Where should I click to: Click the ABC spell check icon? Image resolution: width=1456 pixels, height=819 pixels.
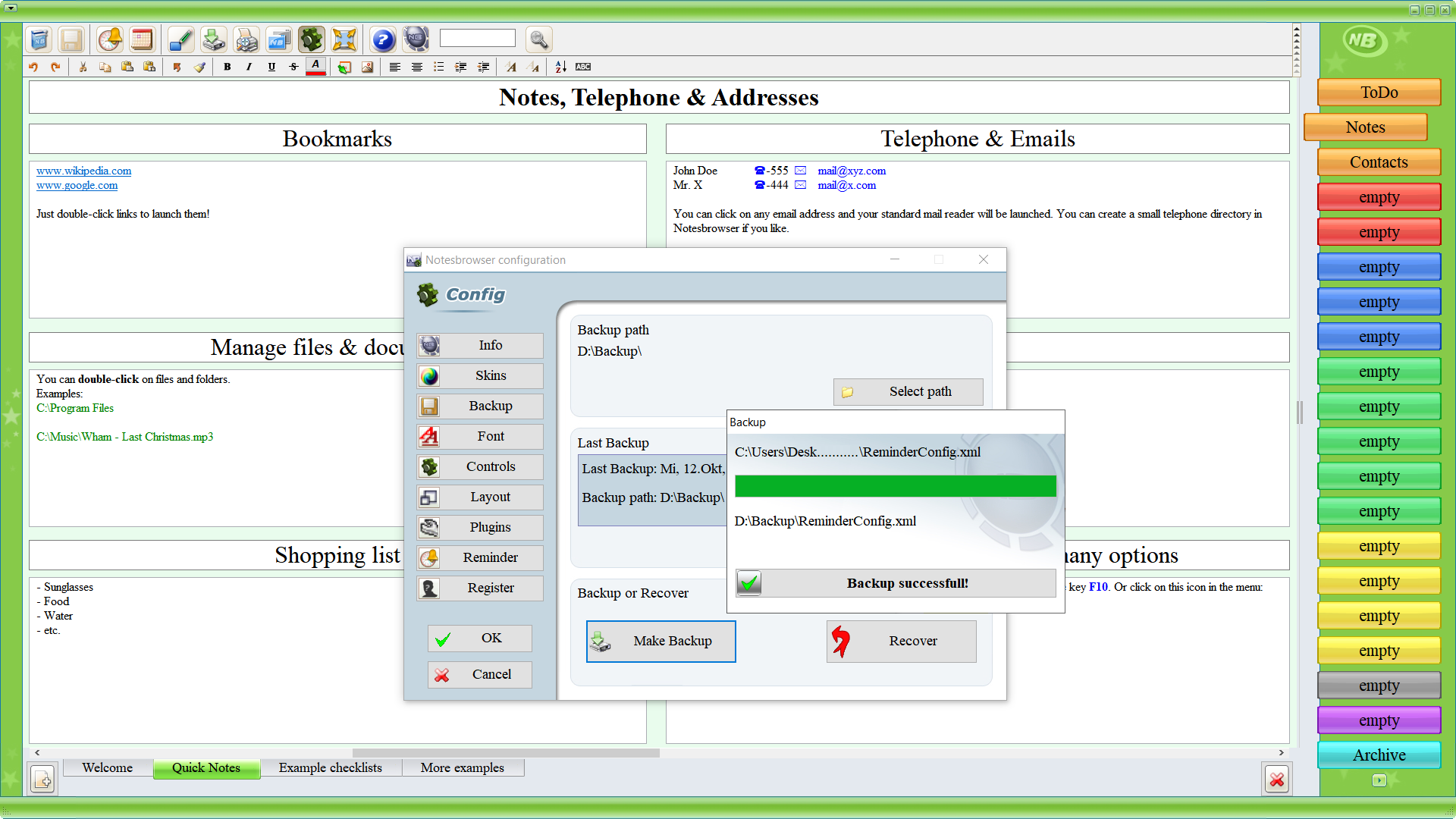pyautogui.click(x=583, y=67)
